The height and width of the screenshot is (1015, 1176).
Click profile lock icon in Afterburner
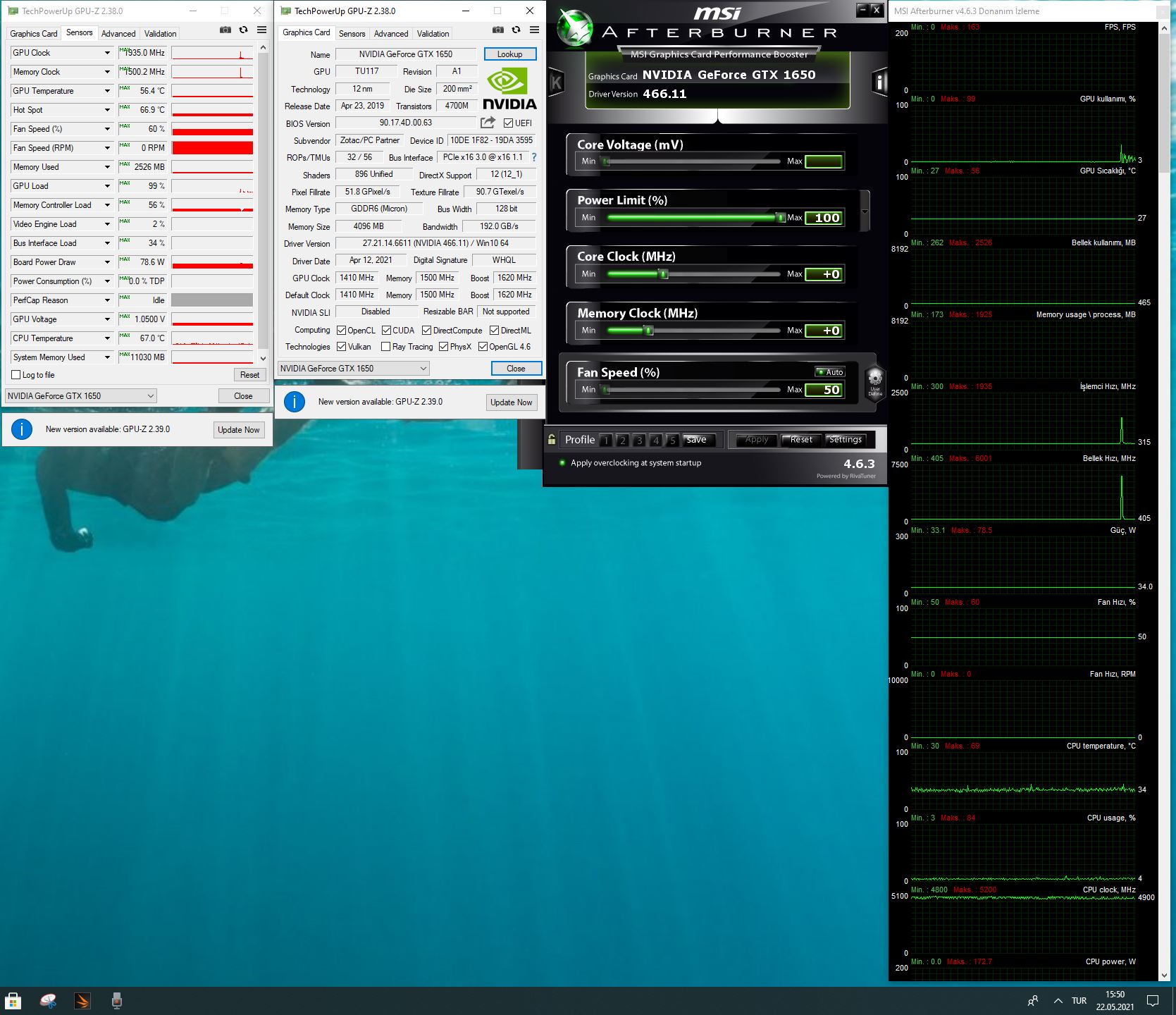click(x=552, y=439)
